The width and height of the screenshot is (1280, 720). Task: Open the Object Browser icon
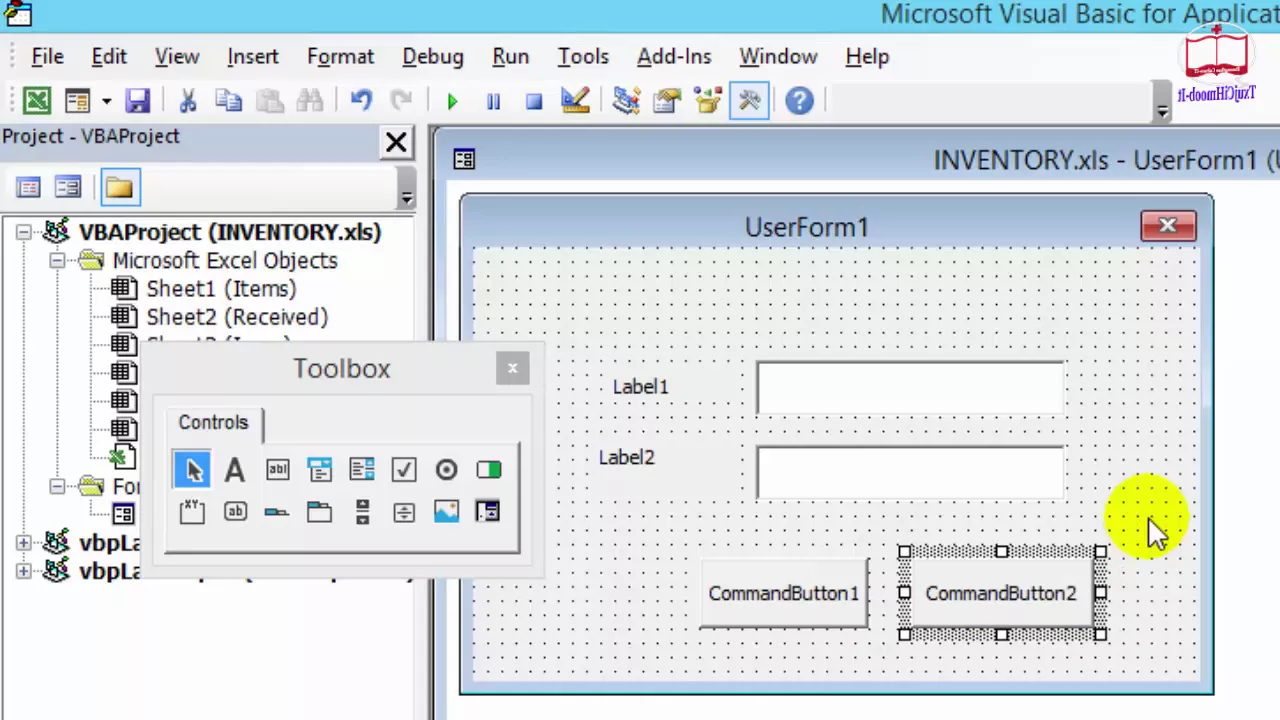tap(708, 101)
